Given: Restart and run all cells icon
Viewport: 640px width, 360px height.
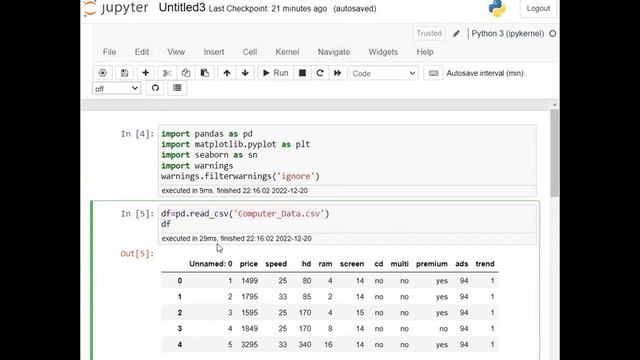Looking at the screenshot, I should [x=338, y=73].
